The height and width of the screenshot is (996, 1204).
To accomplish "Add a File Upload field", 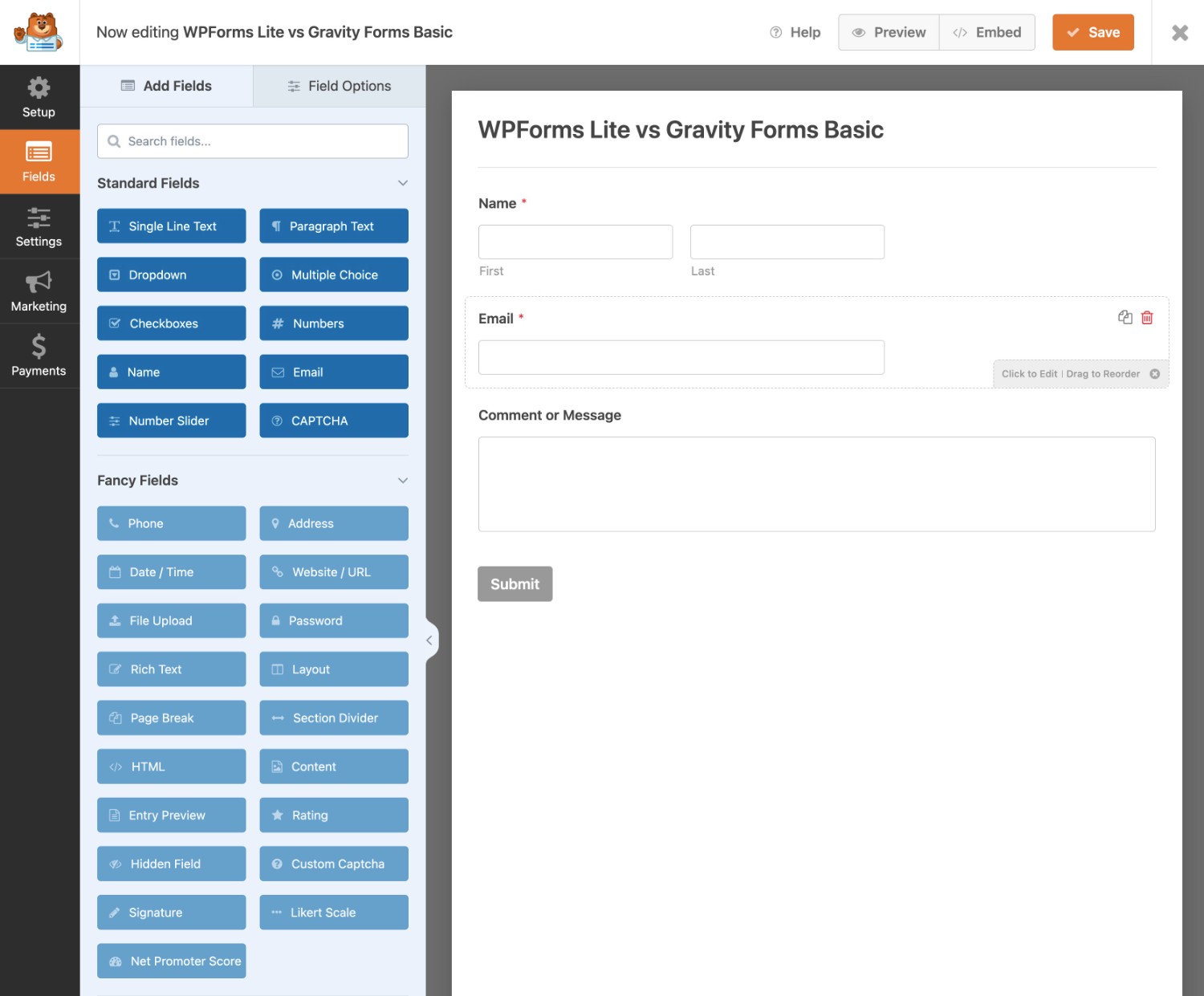I will (172, 620).
